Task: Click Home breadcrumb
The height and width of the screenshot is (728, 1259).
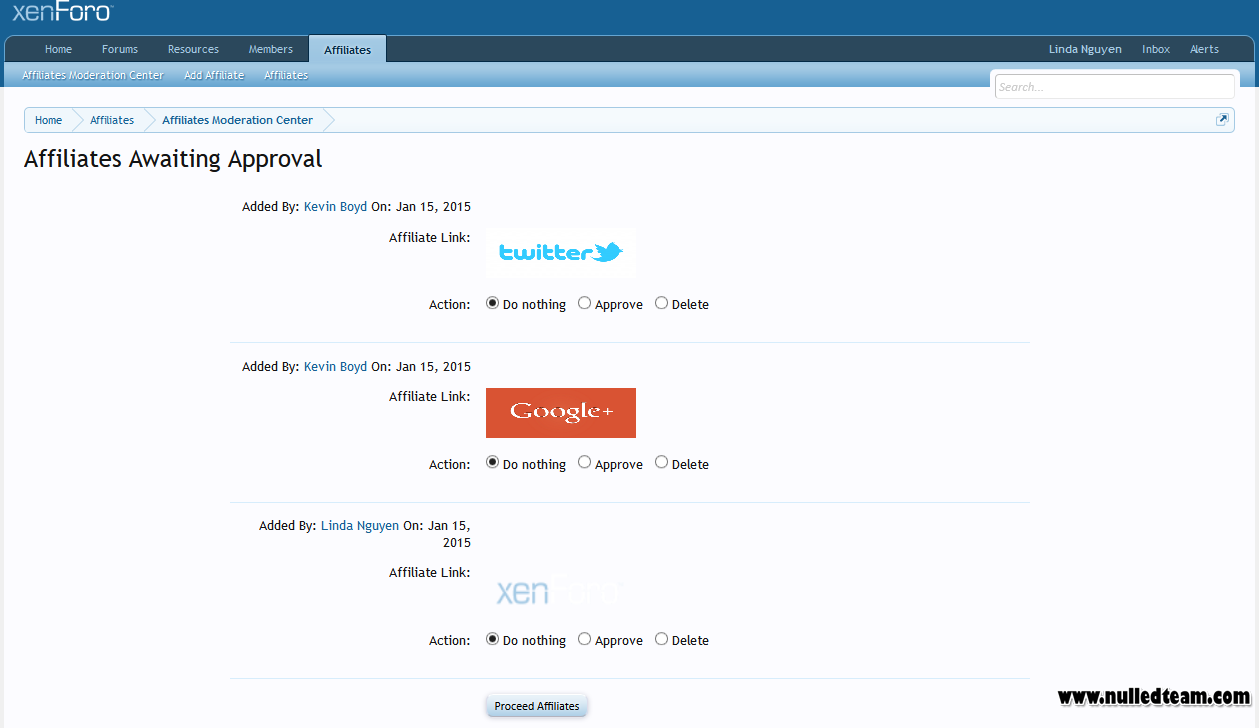Action: click(48, 120)
